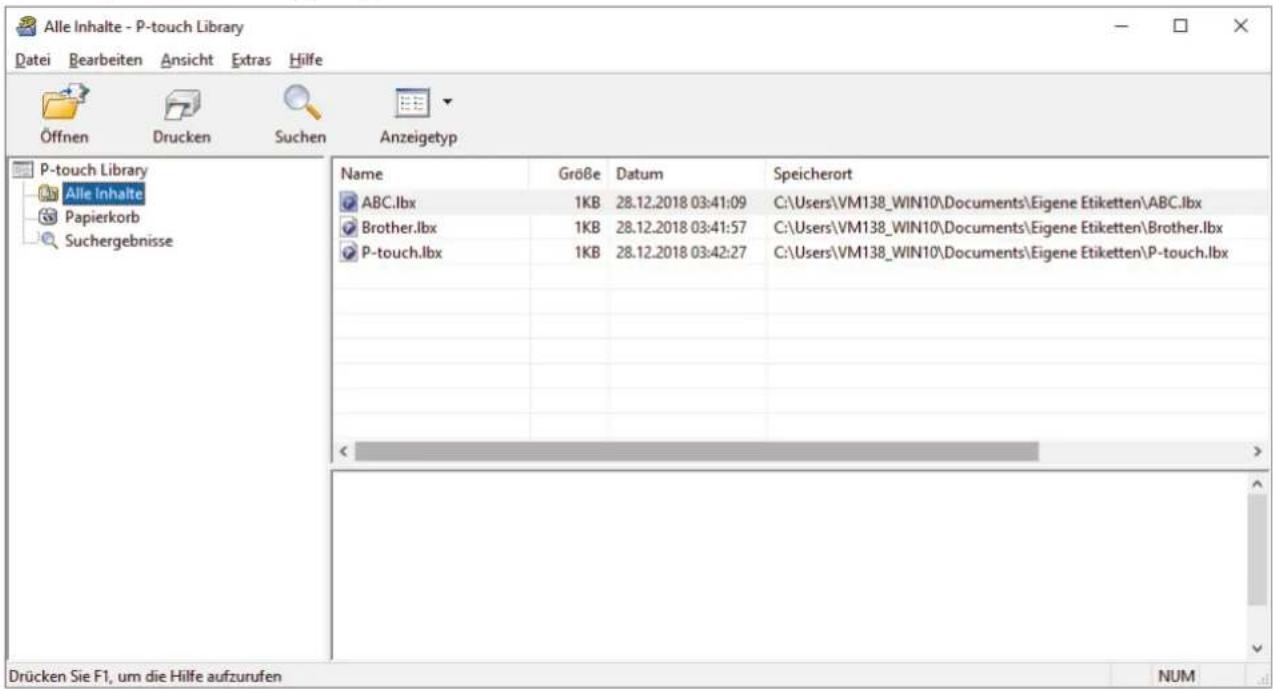Viewport: 1273px width, 689px height.
Task: Open the Hilfe menu
Action: pos(305,60)
